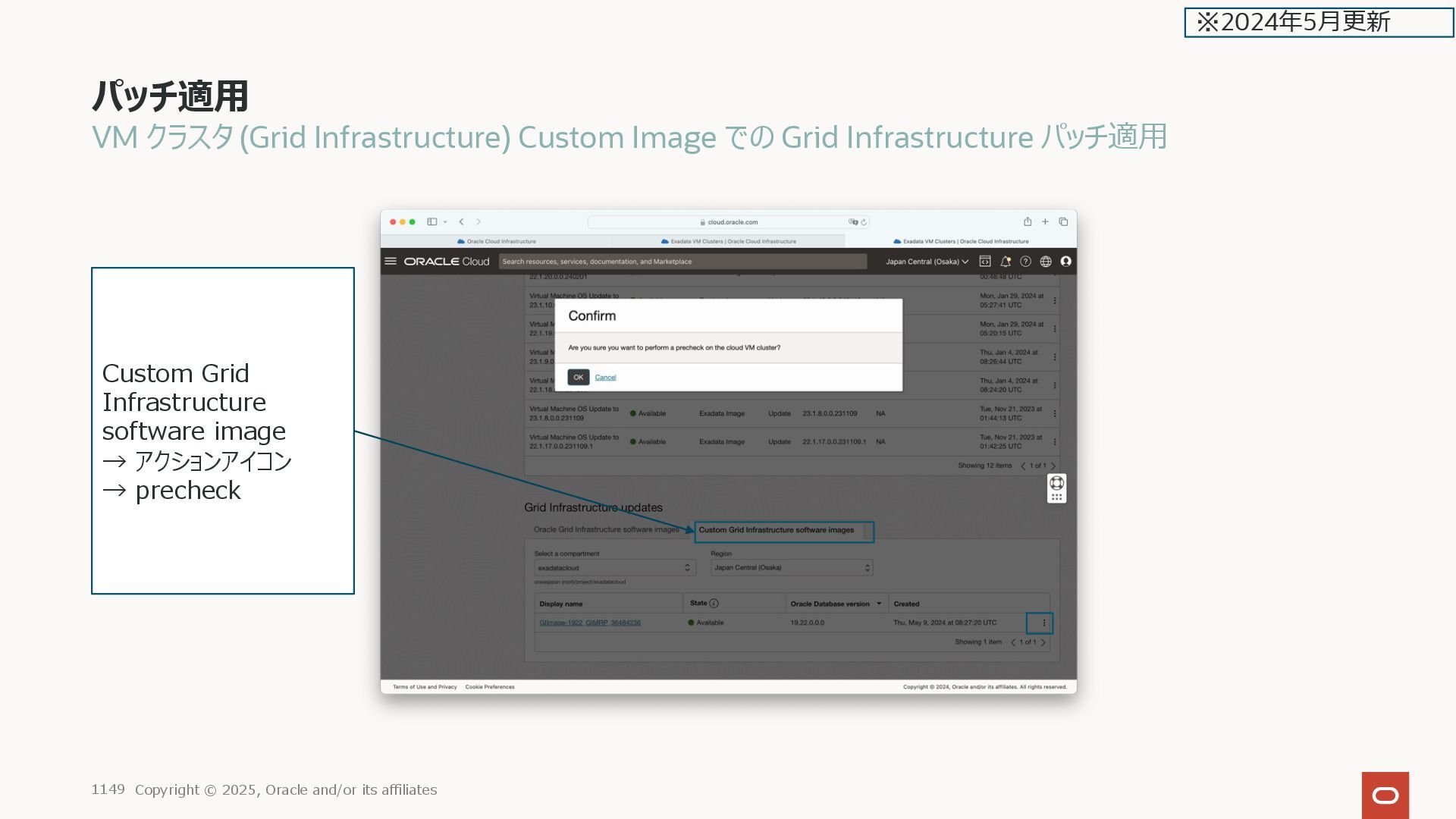Open the user profile avatar menu
The height and width of the screenshot is (819, 1456).
tap(1066, 261)
